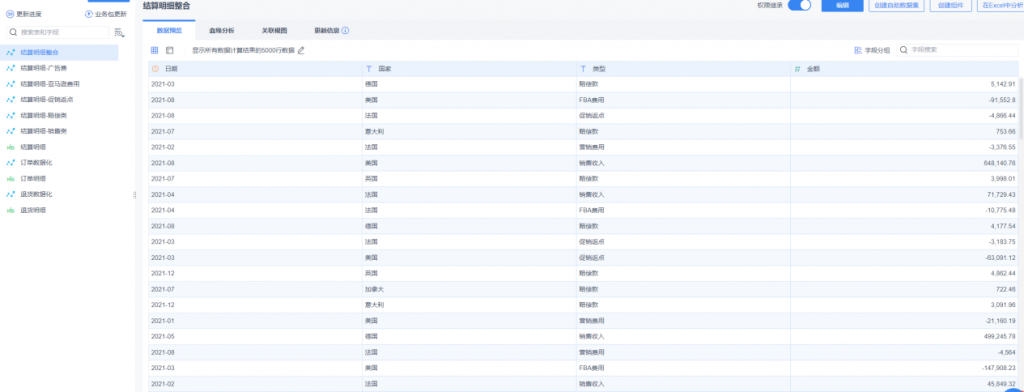
Task: Switch to grid table view icon
Action: click(x=155, y=50)
